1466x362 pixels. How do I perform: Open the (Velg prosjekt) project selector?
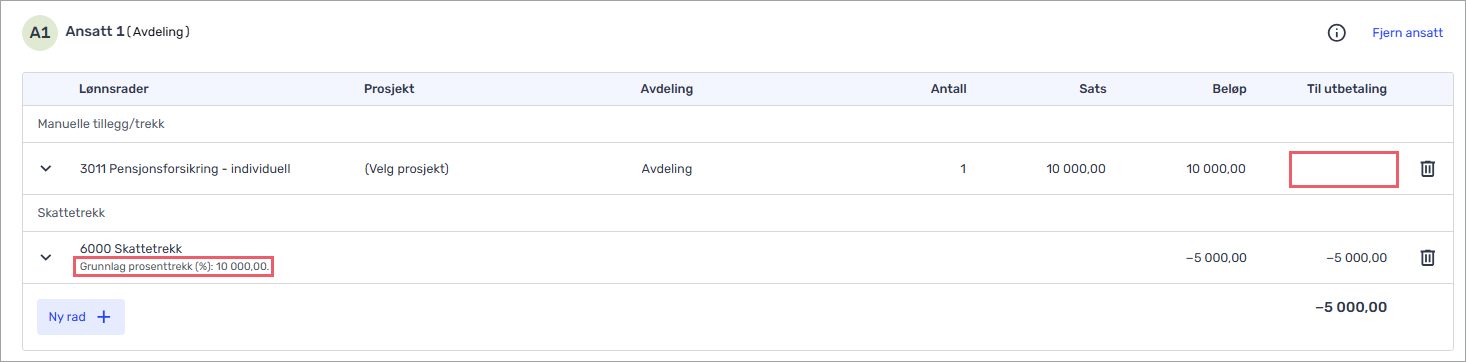(x=406, y=169)
